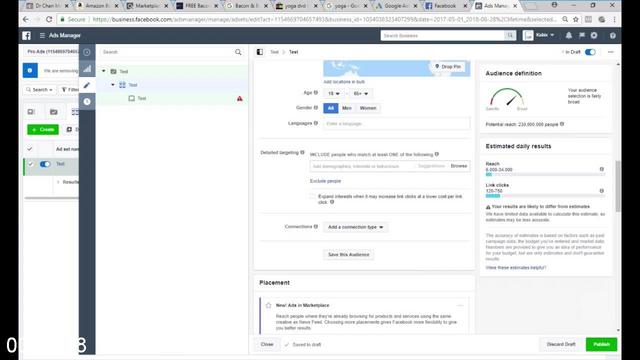Click the green Create button
The image size is (640, 360).
[43, 129]
